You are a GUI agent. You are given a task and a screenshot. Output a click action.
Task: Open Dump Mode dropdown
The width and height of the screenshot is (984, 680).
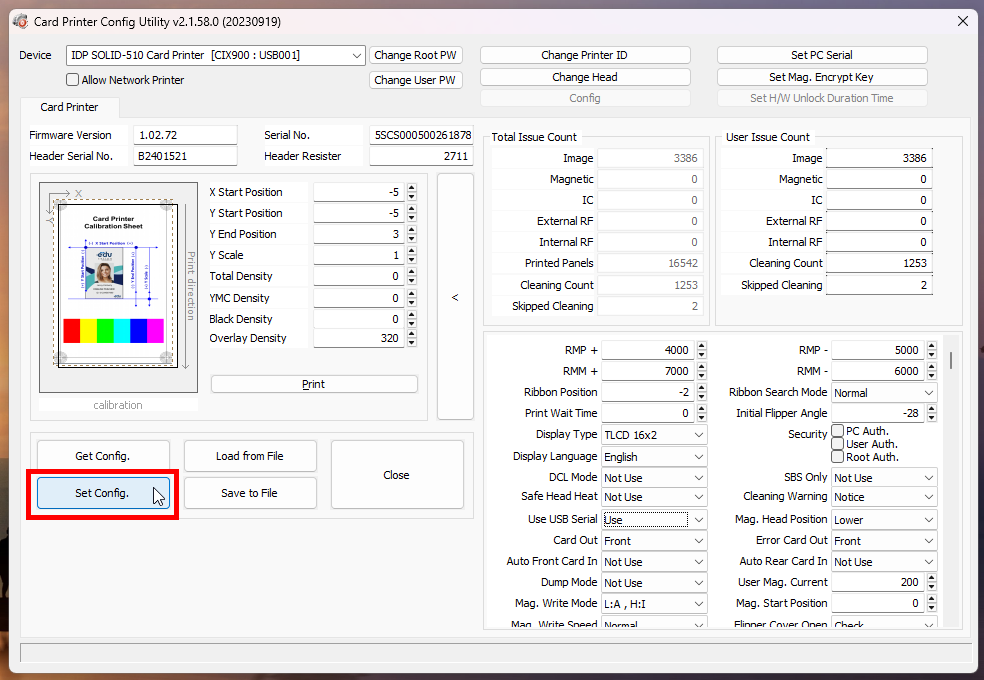(x=654, y=583)
